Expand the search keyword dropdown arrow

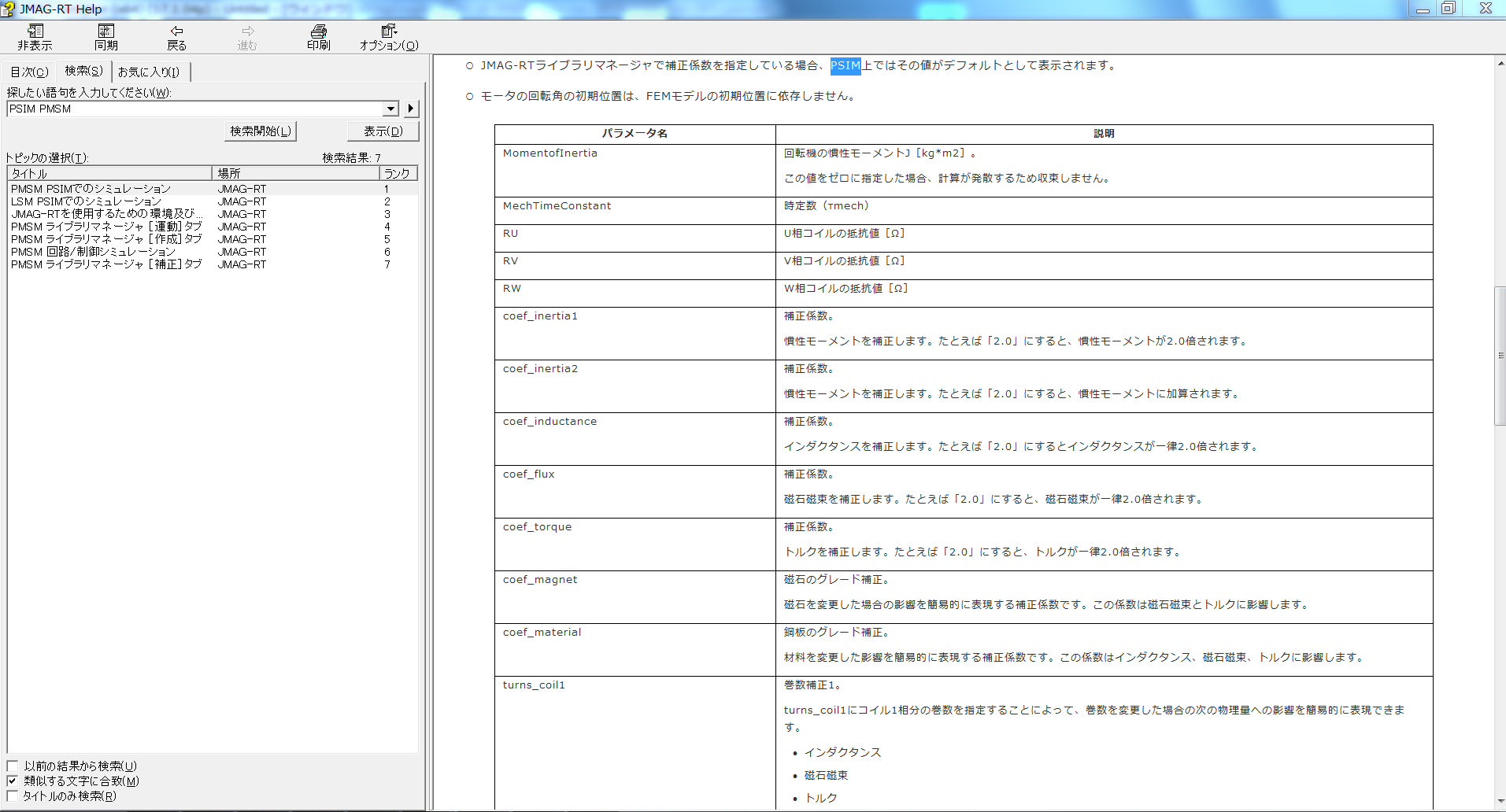[x=390, y=109]
